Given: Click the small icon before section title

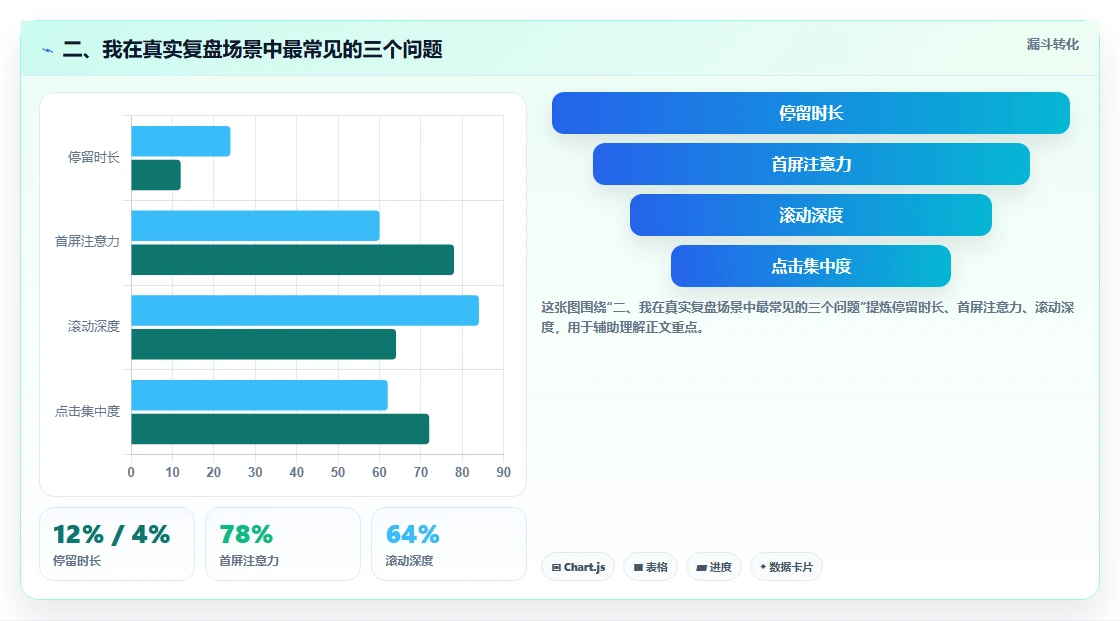Looking at the screenshot, I should coord(48,50).
